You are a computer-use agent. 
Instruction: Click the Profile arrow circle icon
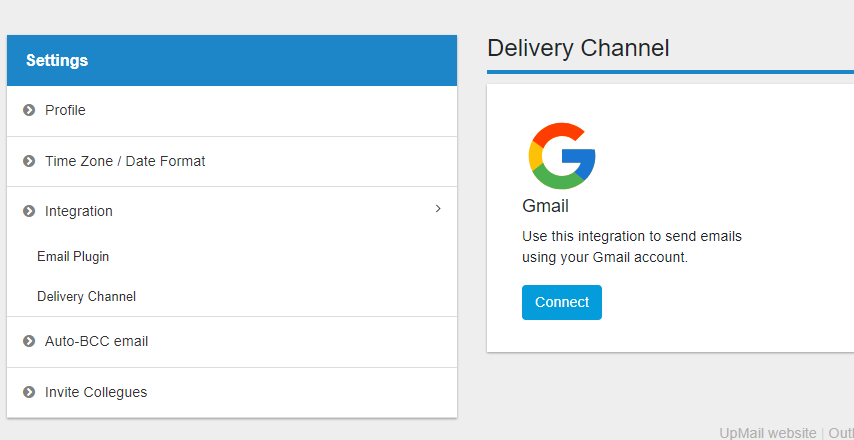[29, 111]
